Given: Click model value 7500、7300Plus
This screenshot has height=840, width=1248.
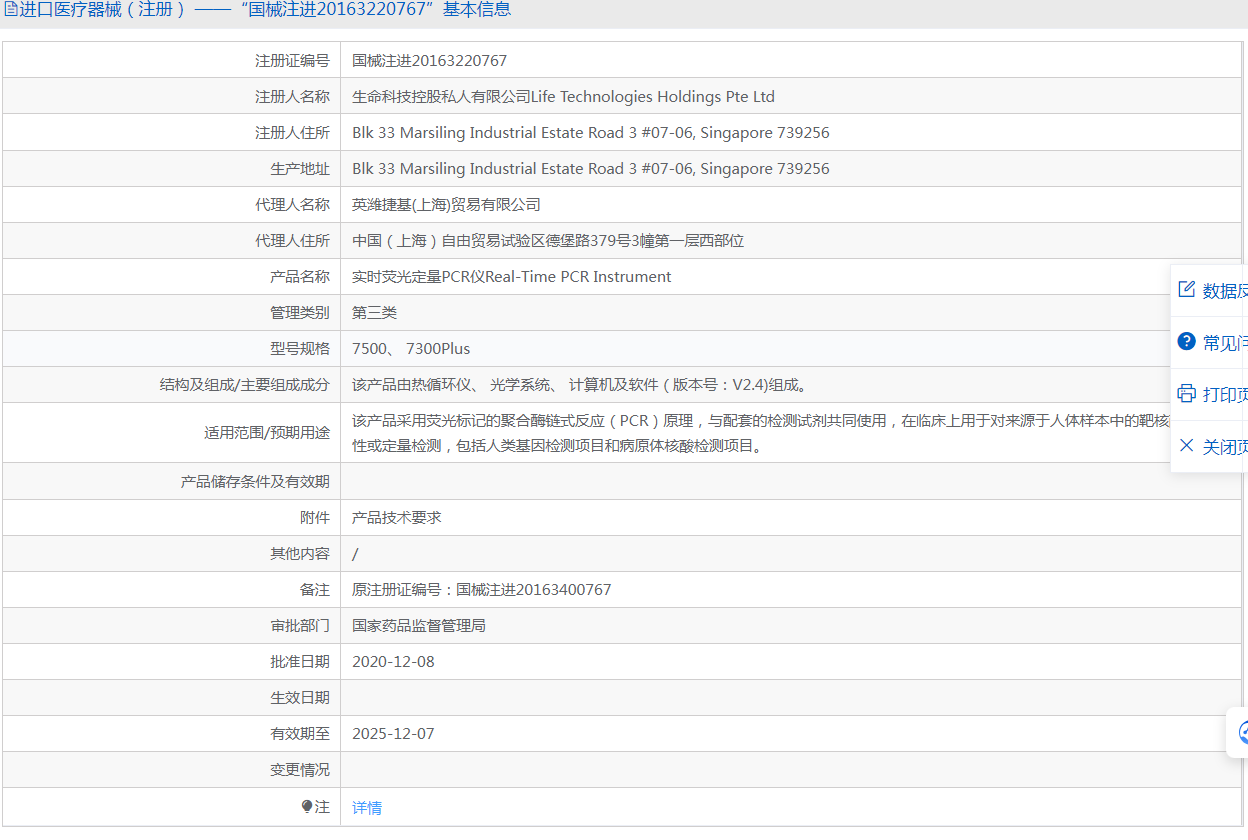Looking at the screenshot, I should pyautogui.click(x=411, y=349).
